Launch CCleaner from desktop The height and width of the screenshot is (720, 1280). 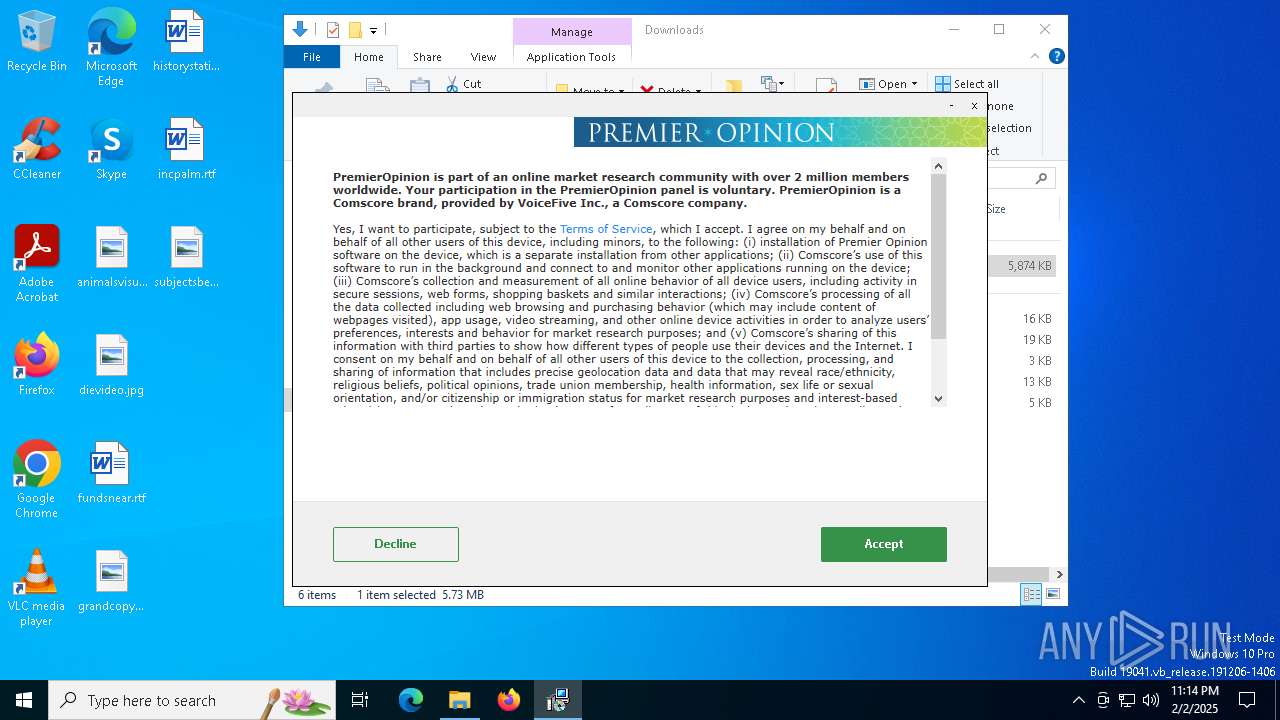[37, 150]
